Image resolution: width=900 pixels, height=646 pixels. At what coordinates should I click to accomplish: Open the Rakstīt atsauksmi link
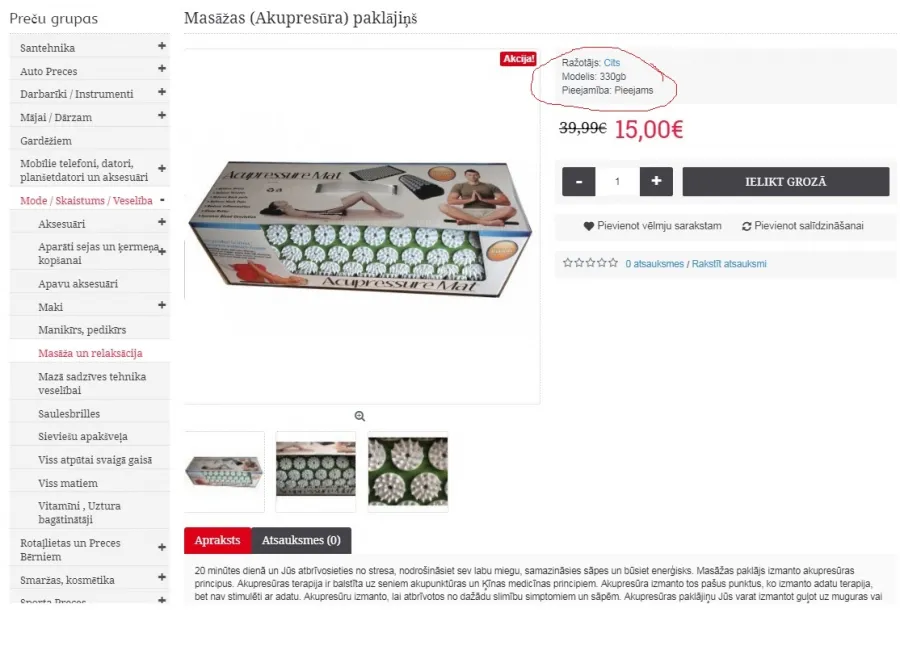(729, 264)
